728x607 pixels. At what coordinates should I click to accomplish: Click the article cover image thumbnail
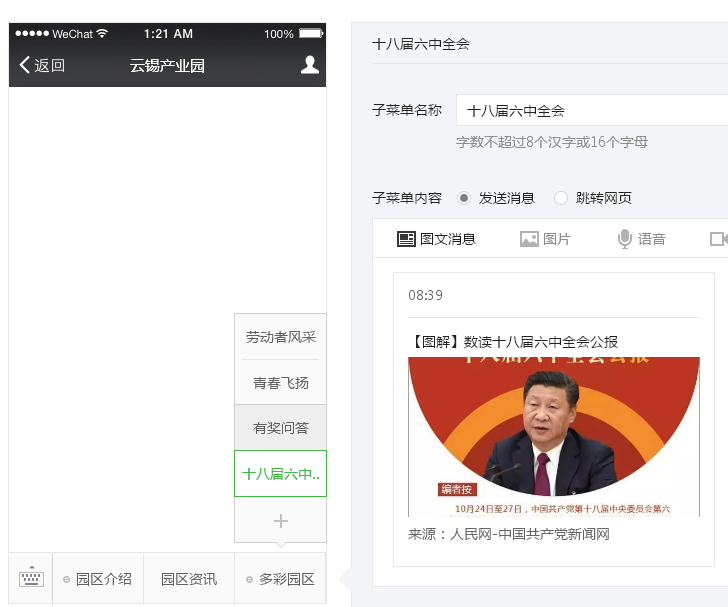pos(553,437)
